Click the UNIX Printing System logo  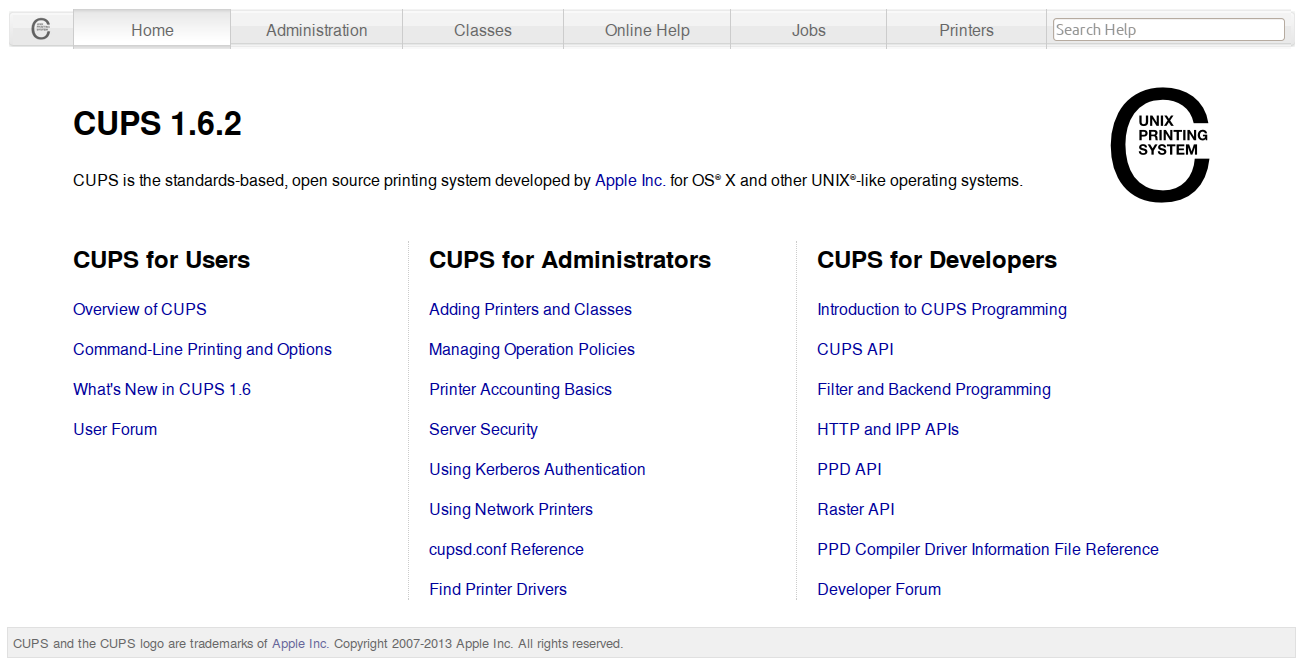click(x=1160, y=145)
